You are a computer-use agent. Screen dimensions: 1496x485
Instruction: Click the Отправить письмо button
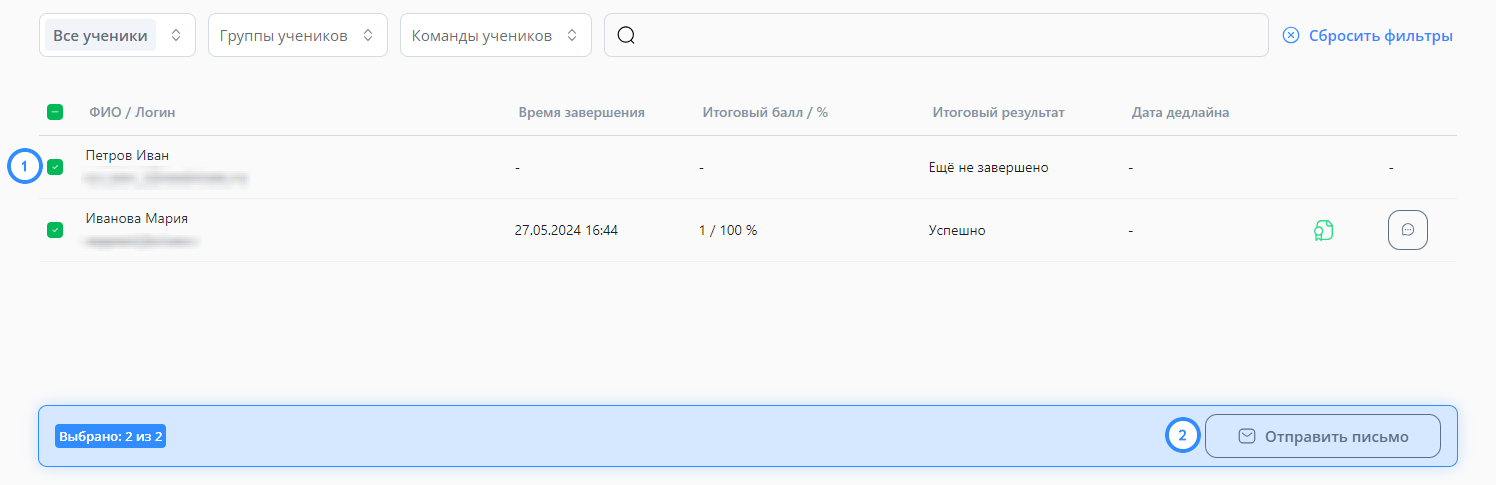tap(1323, 436)
